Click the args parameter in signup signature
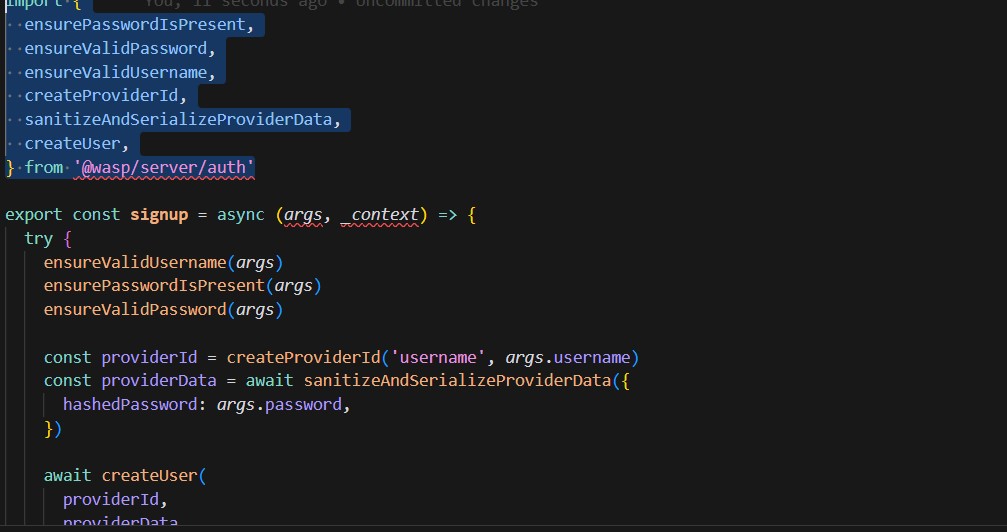Image resolution: width=1007 pixels, height=532 pixels. pyautogui.click(x=303, y=215)
